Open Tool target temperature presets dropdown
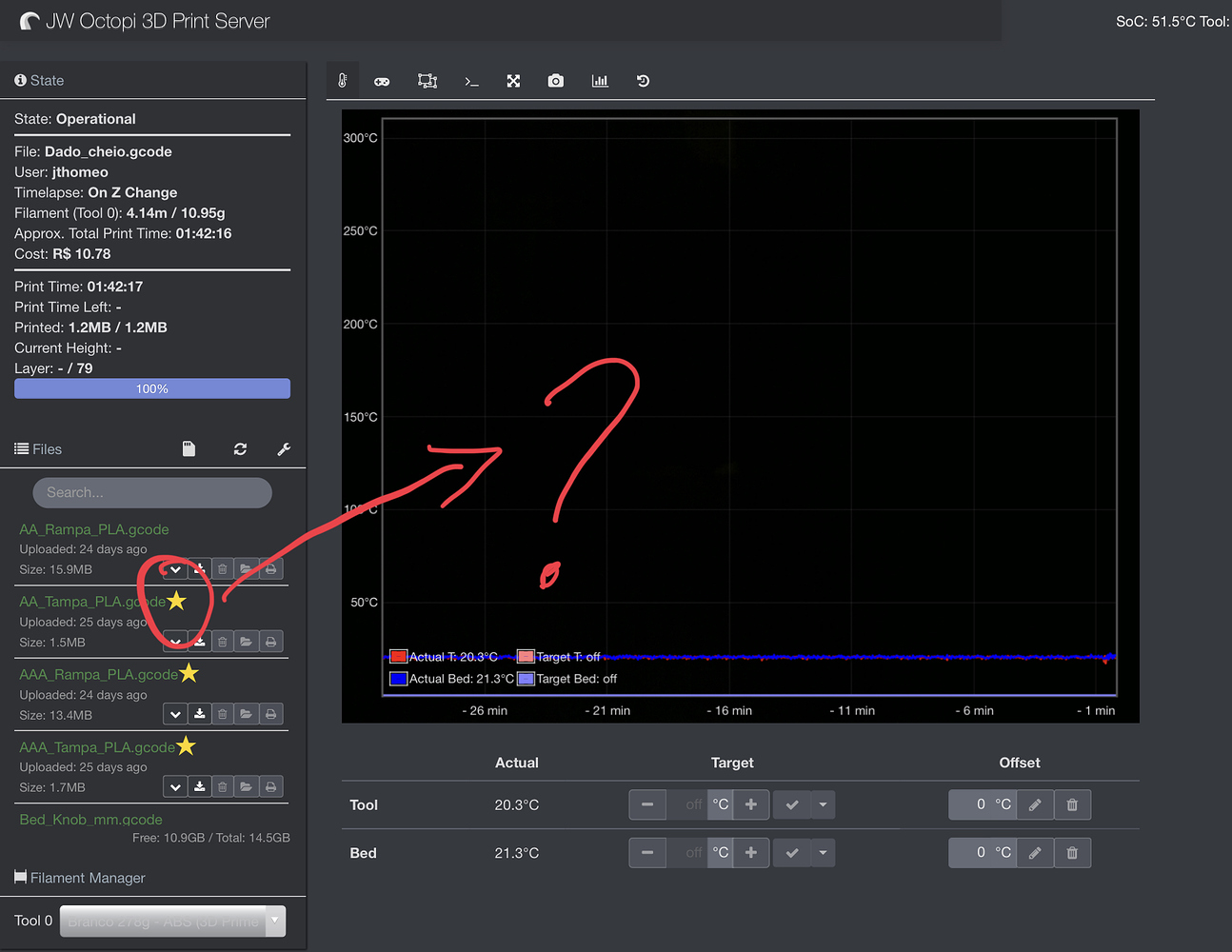Viewport: 1232px width, 952px height. coord(823,804)
